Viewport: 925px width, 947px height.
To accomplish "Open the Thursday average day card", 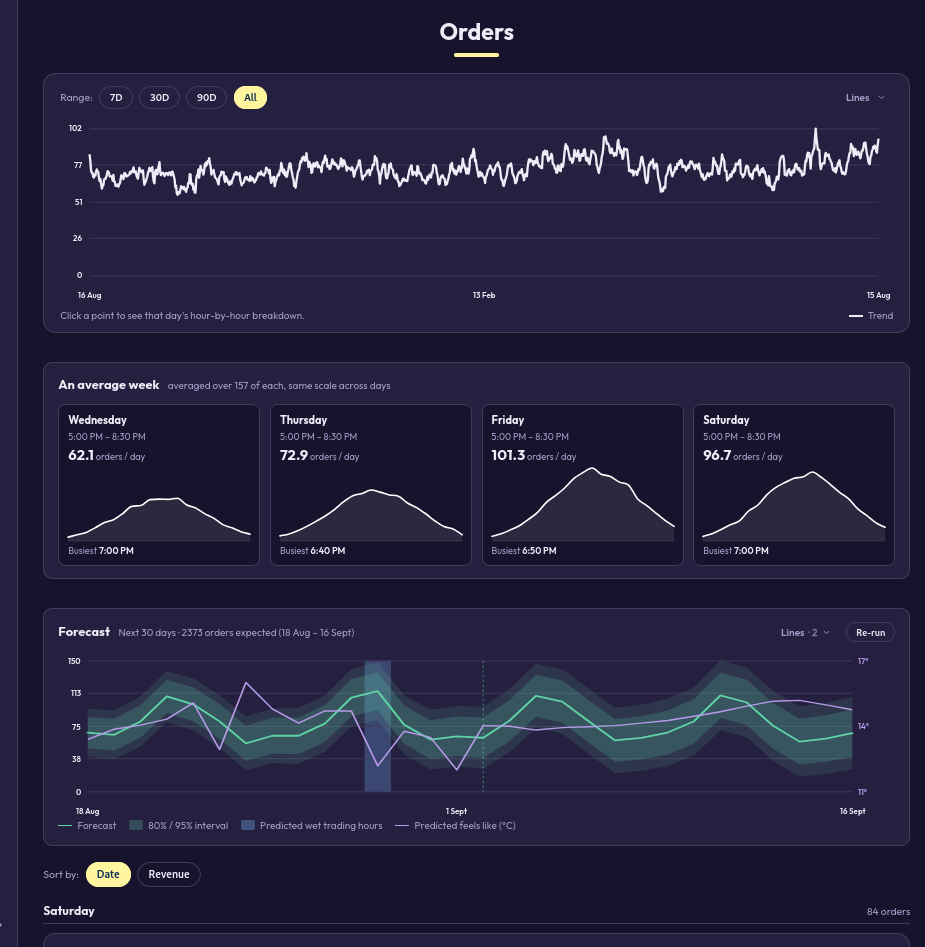I will coord(371,485).
